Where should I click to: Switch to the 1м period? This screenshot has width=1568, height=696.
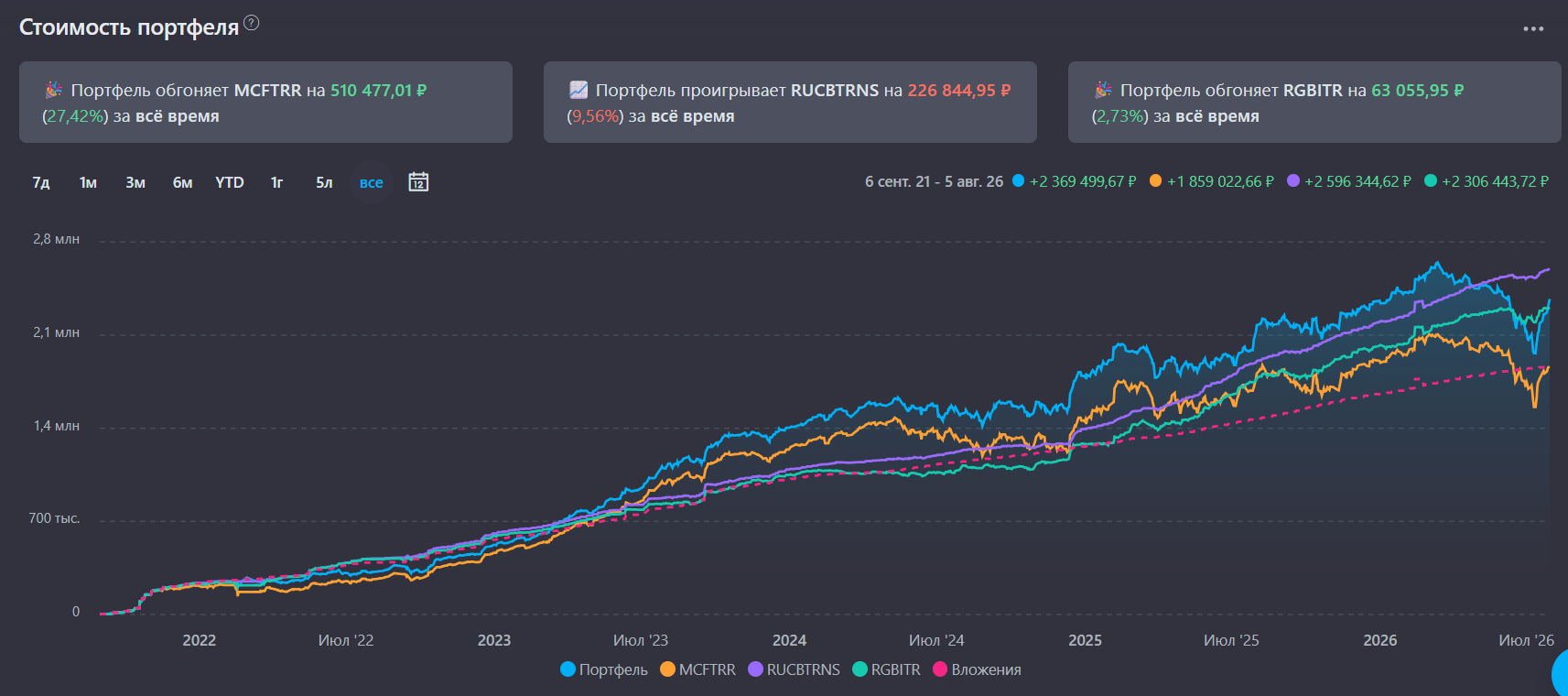(x=88, y=182)
